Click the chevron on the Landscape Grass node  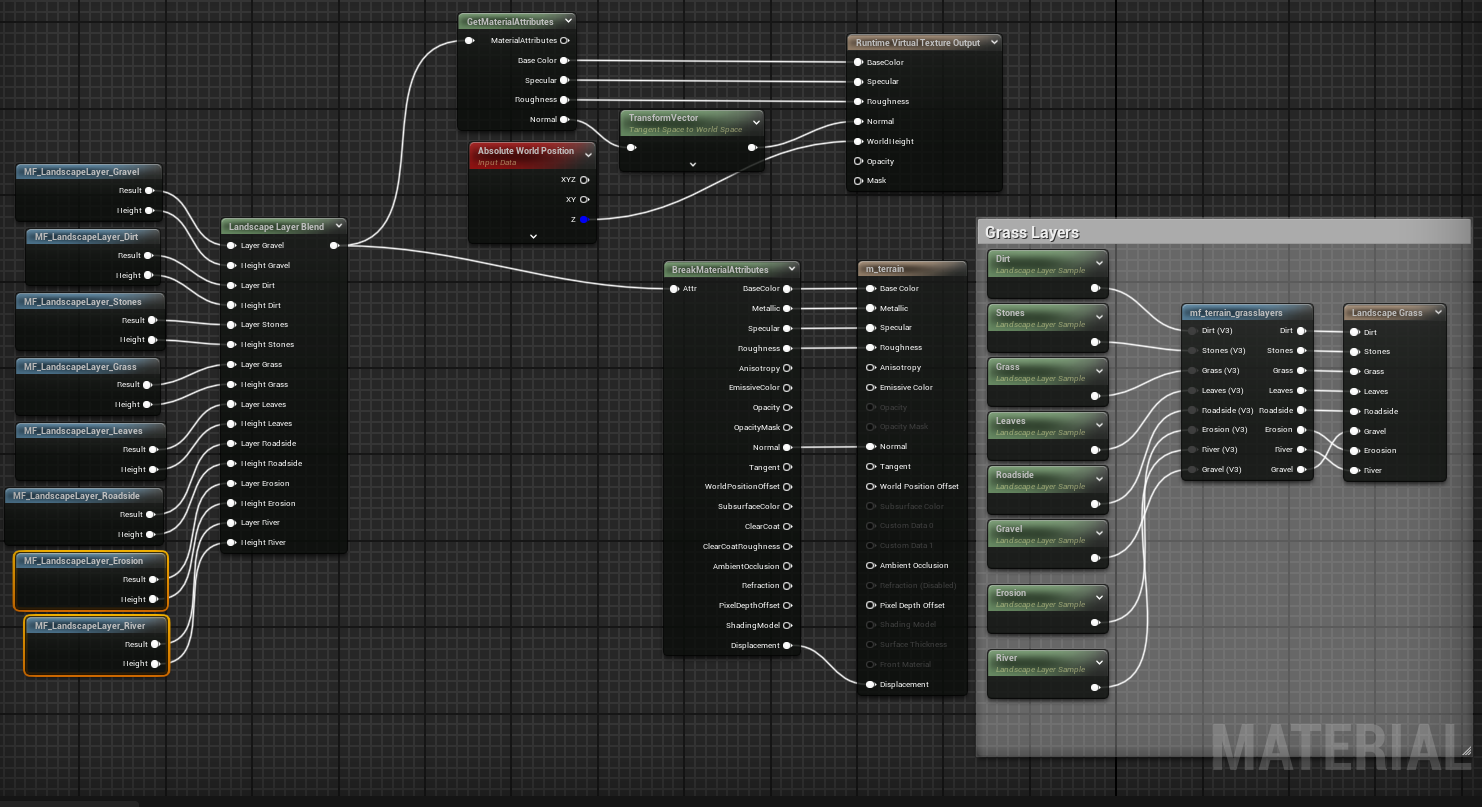point(1437,313)
